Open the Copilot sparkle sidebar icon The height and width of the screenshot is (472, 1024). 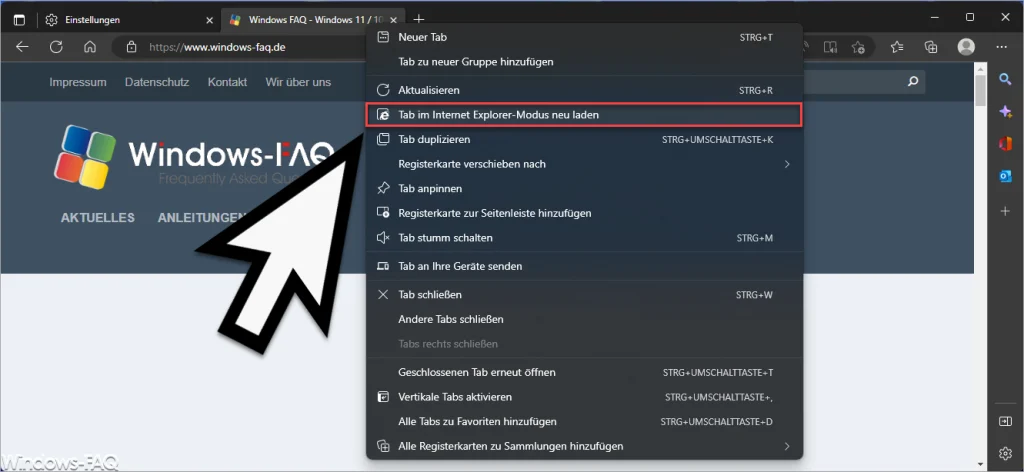[x=1005, y=112]
